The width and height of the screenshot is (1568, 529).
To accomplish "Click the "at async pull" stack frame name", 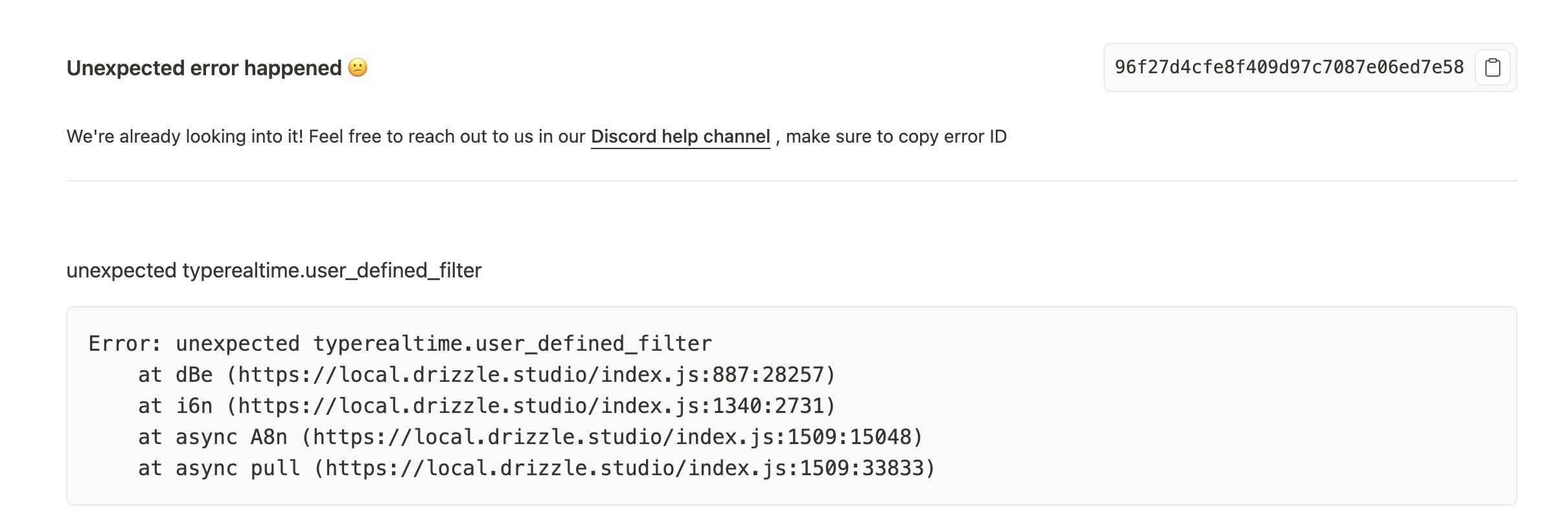I will tap(275, 468).
